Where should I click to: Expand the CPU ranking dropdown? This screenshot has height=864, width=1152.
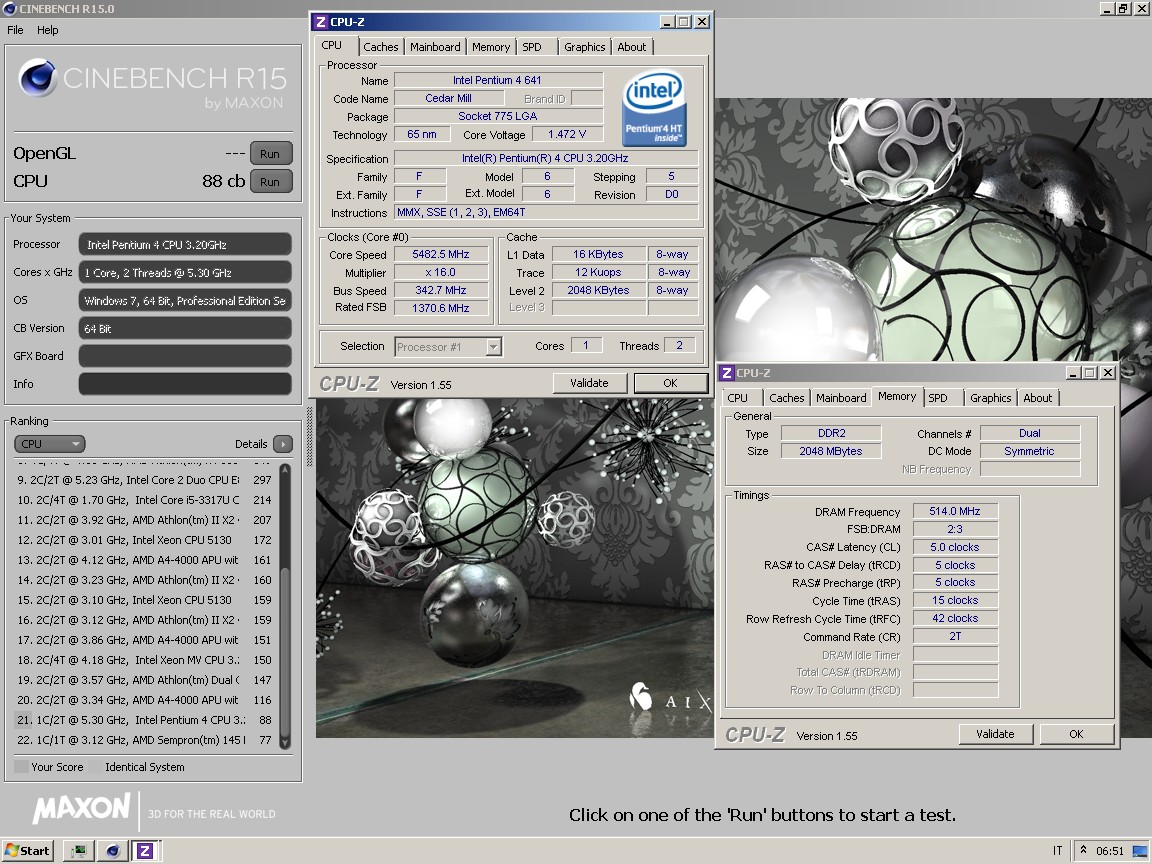click(49, 444)
